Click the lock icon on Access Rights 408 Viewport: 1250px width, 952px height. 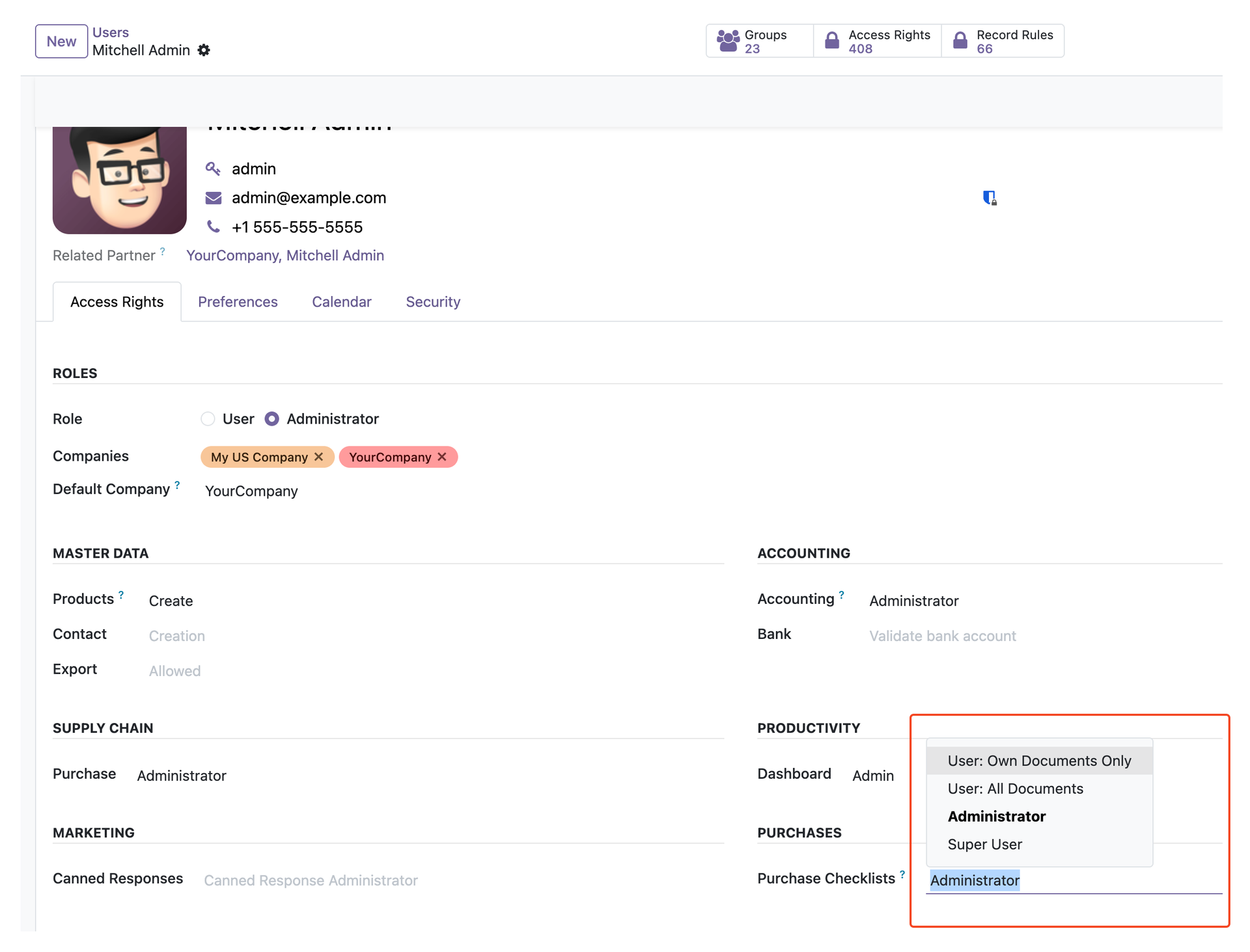tap(831, 40)
